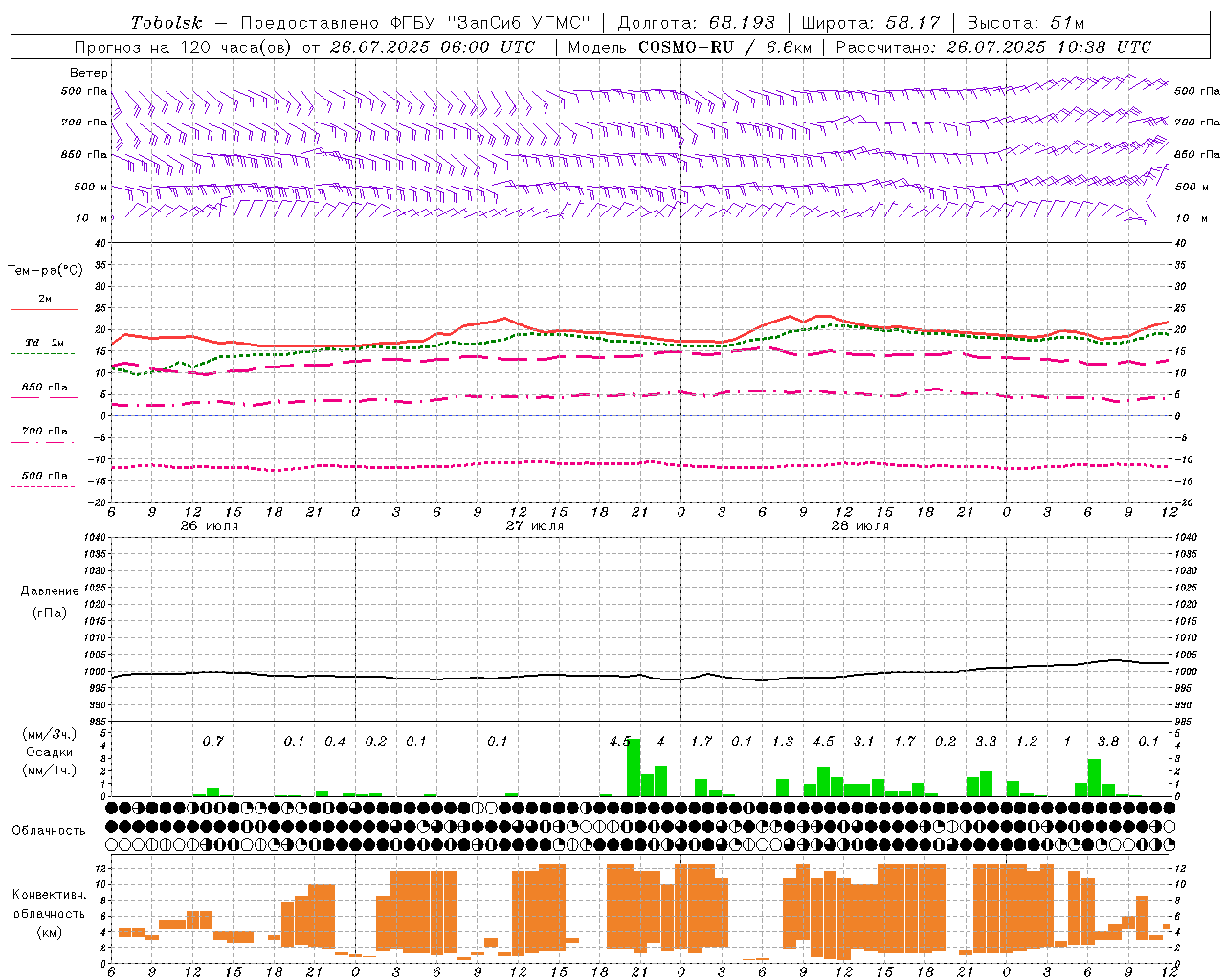
Task: Select the Давление panel label
Action: click(50, 591)
